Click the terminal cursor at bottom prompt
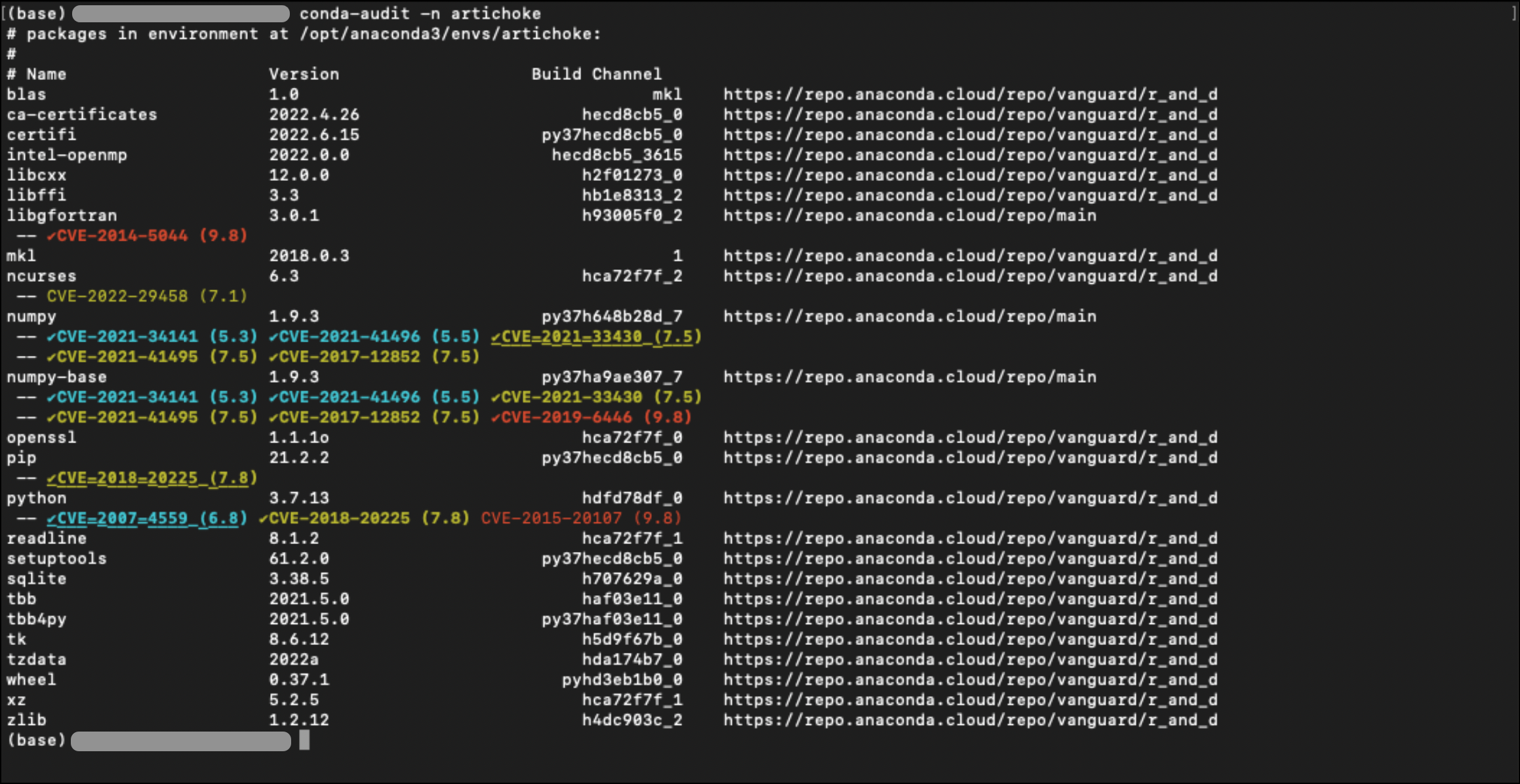 coord(304,740)
